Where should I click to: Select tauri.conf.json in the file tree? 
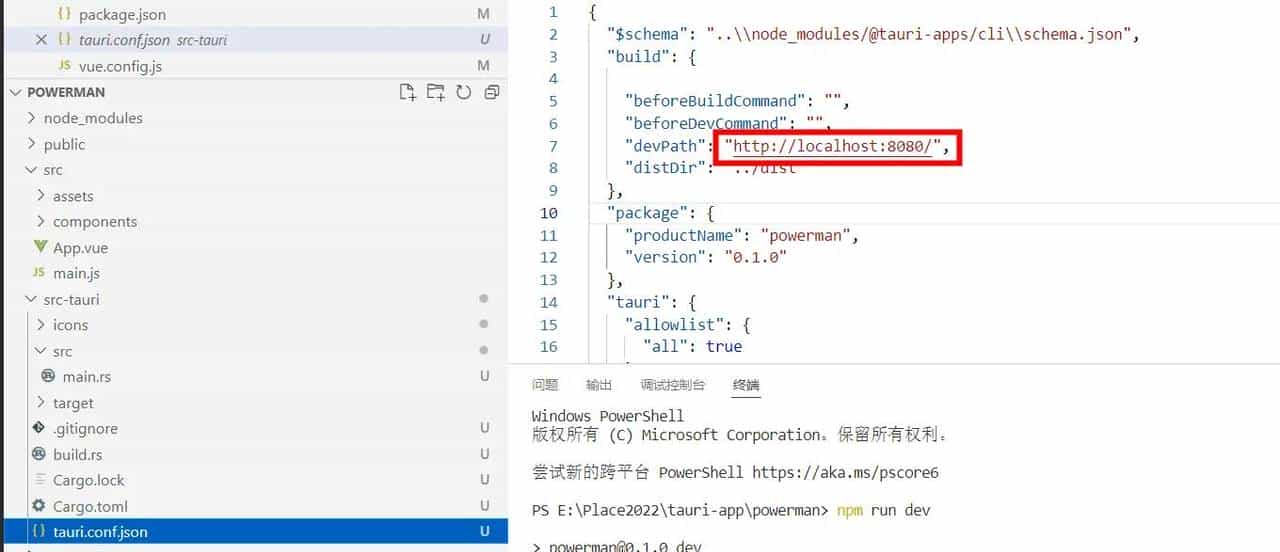point(254,532)
